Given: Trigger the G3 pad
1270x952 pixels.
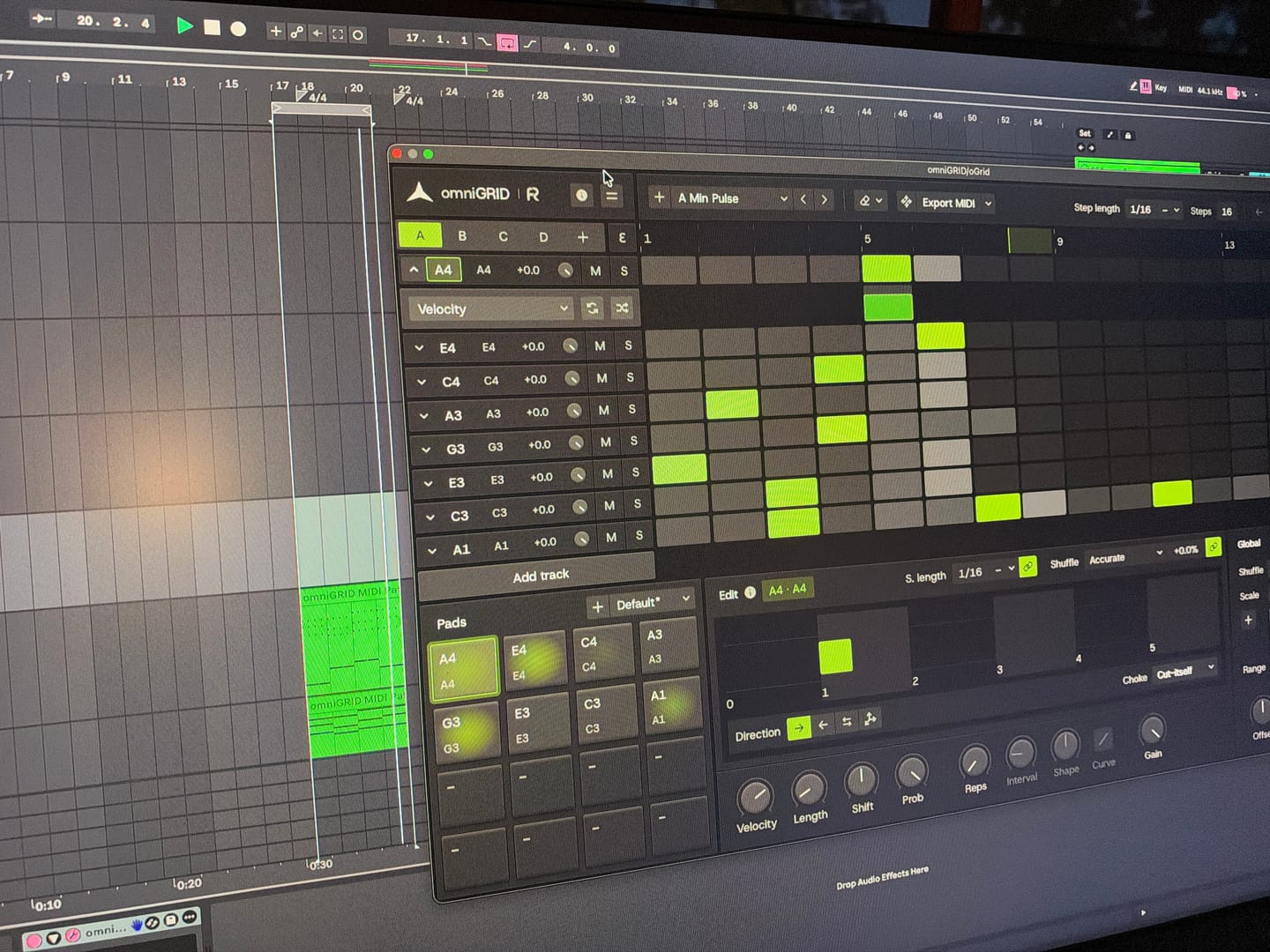Looking at the screenshot, I should coord(466,733).
